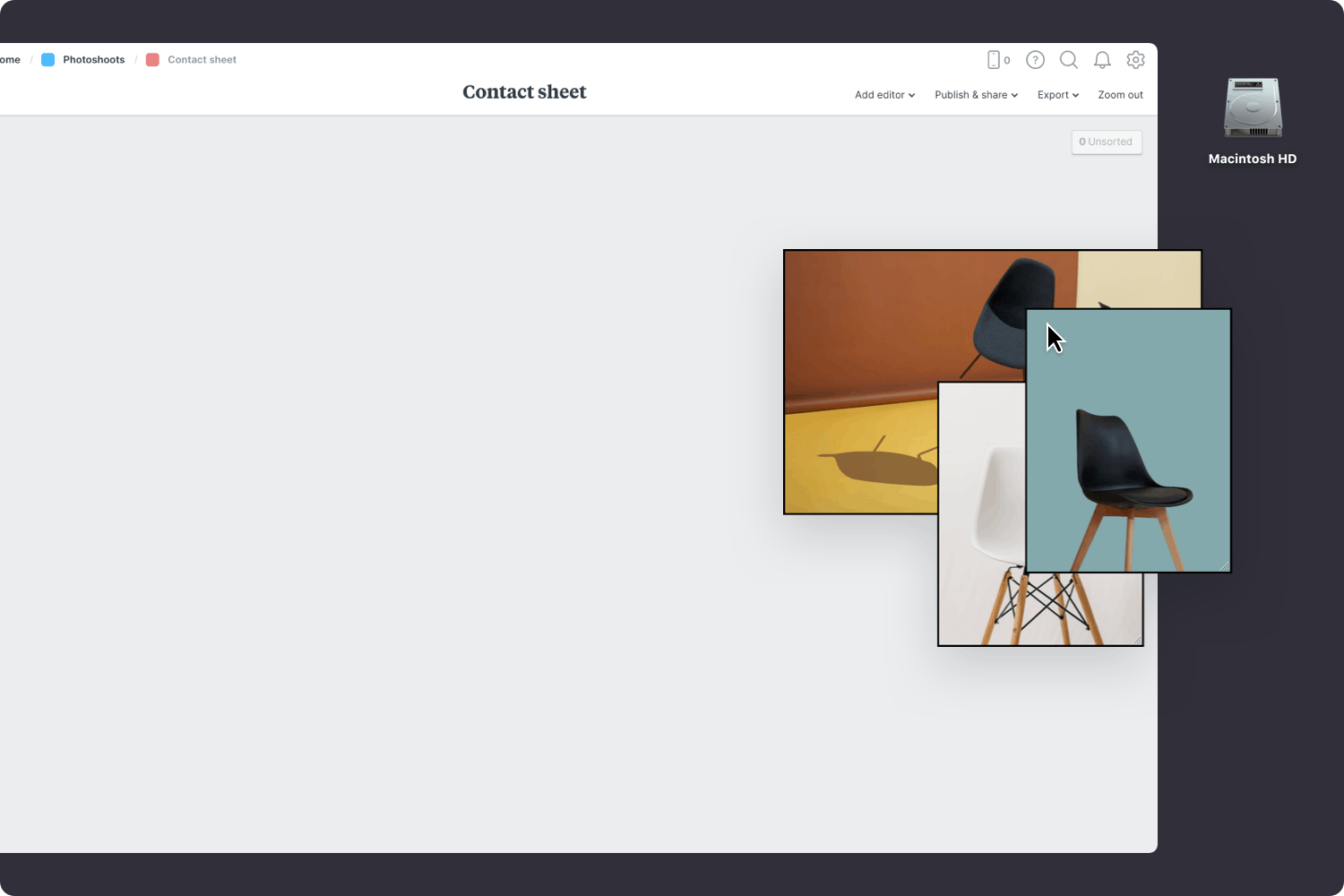Open the Publish & share dropdown
Screen dimensions: 1344x896
[x=976, y=95]
